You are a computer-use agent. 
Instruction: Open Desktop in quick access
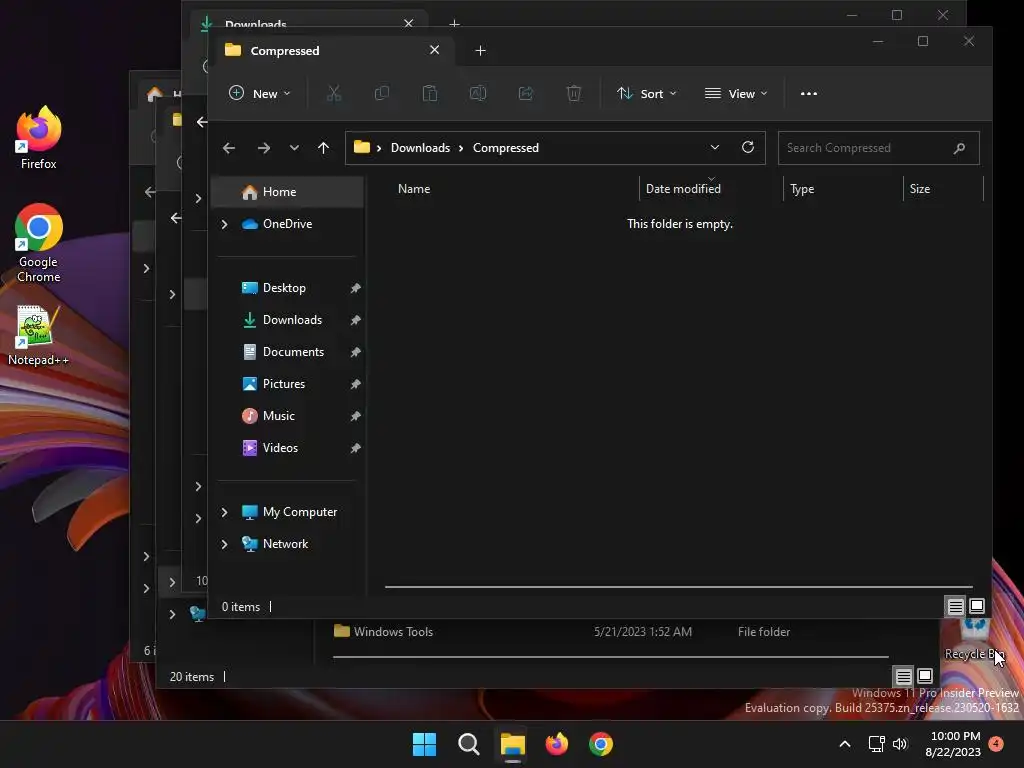[x=284, y=288]
